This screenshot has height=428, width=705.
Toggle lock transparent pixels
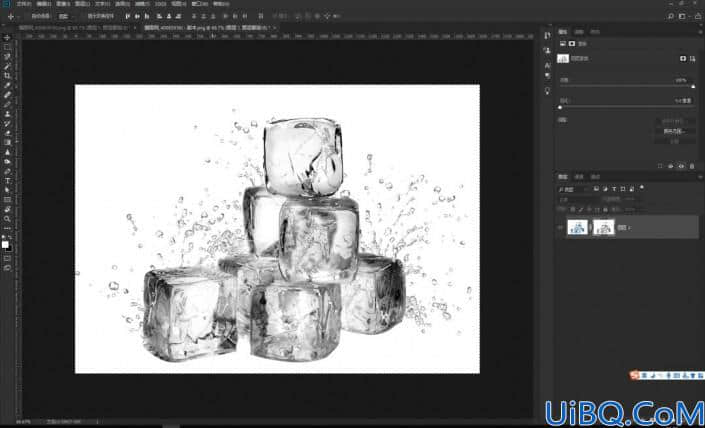pyautogui.click(x=572, y=210)
